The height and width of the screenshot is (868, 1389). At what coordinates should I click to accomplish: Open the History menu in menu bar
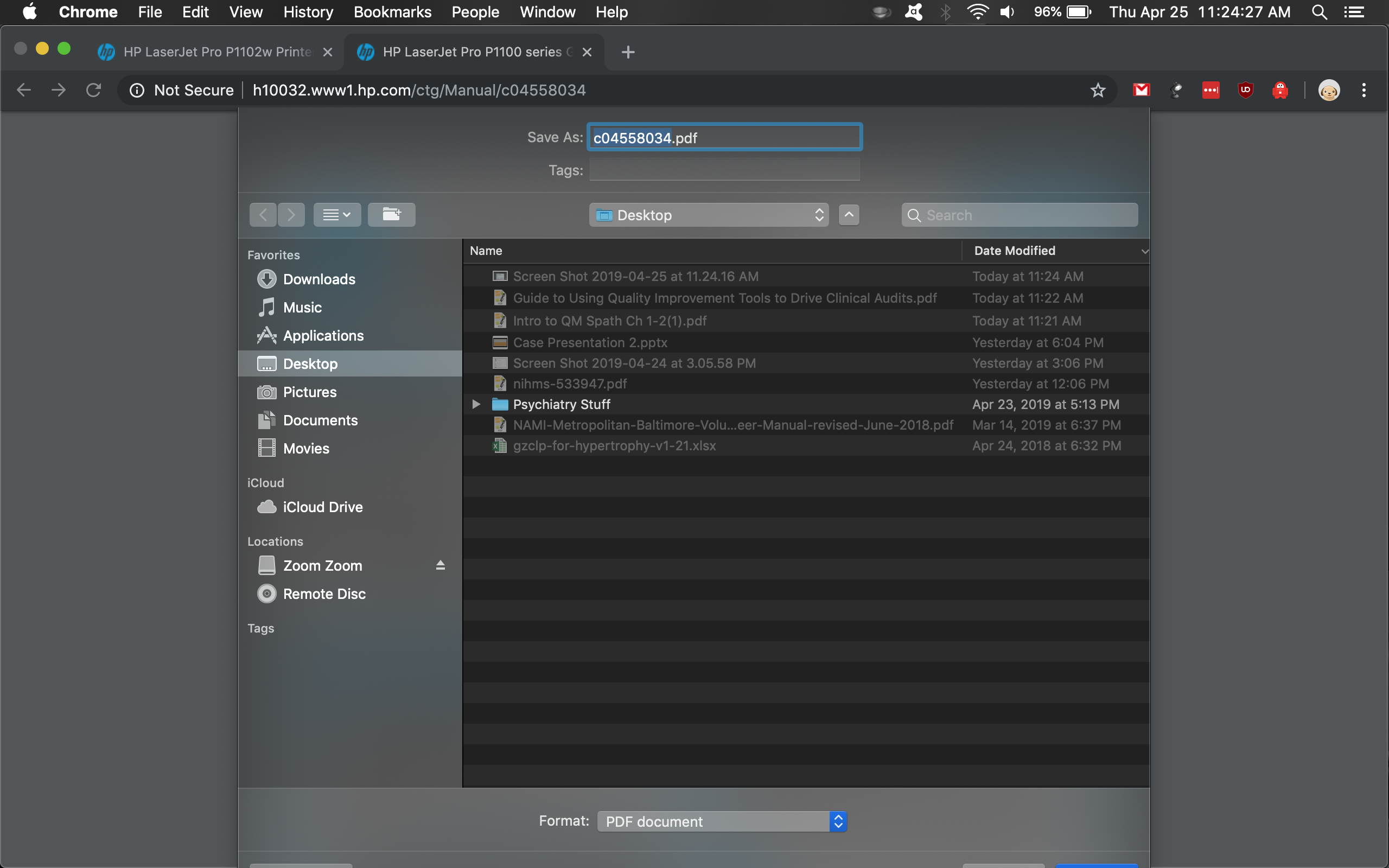pyautogui.click(x=308, y=12)
